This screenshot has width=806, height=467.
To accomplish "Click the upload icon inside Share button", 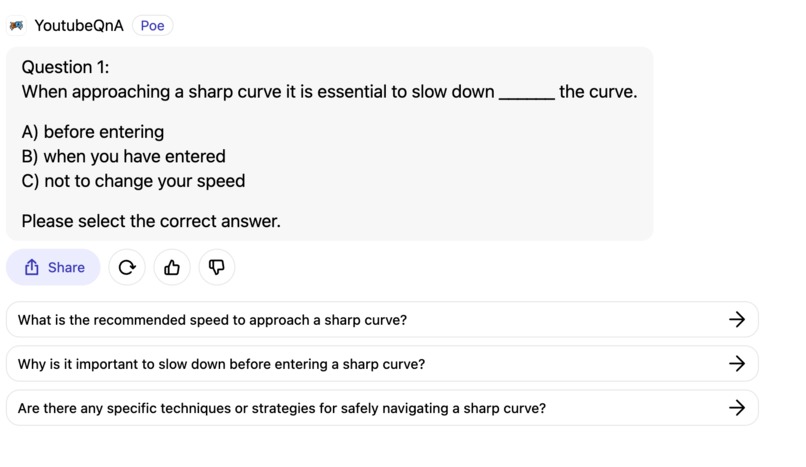I will pyautogui.click(x=31, y=267).
